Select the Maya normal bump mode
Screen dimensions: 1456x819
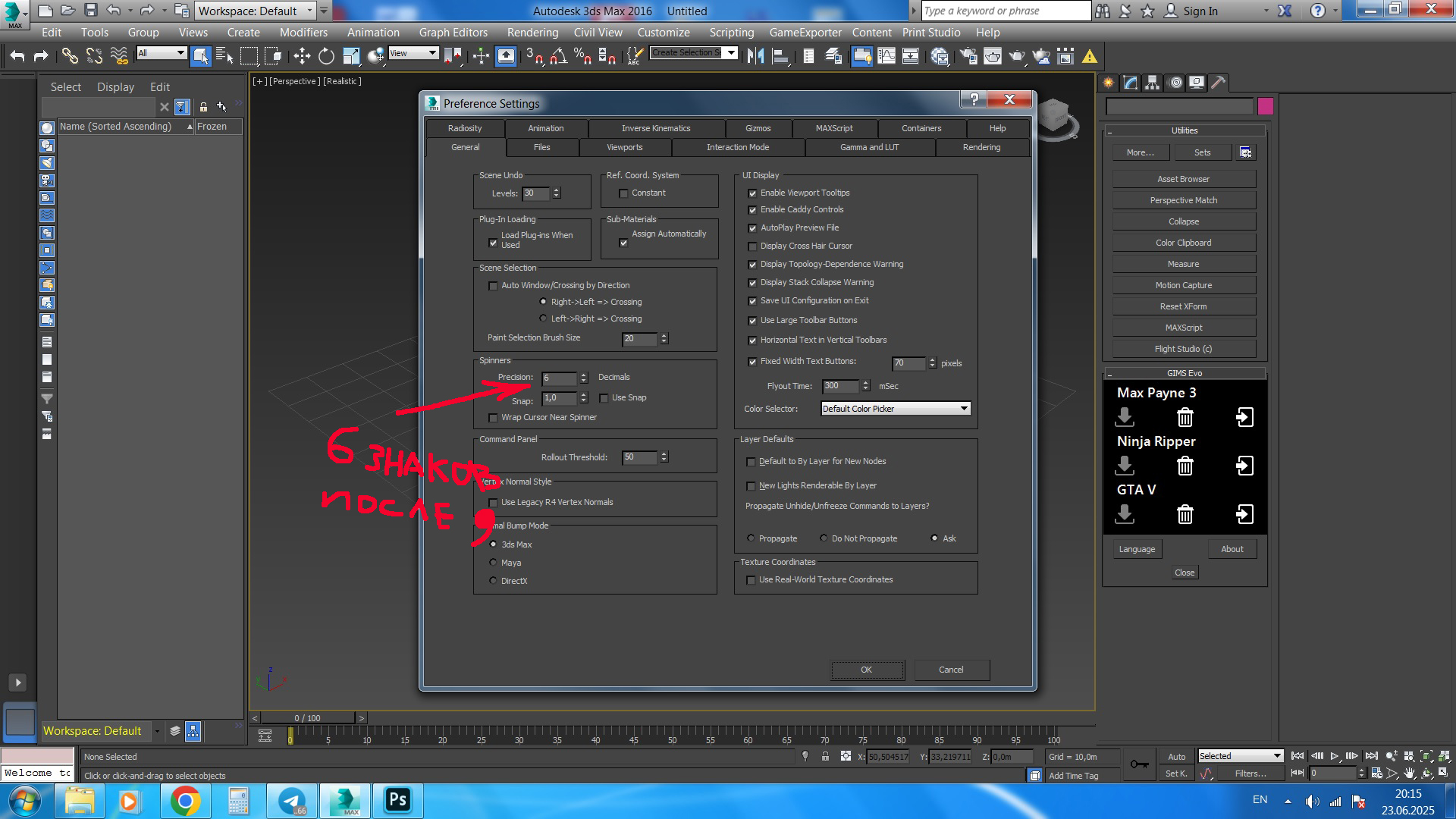[494, 563]
